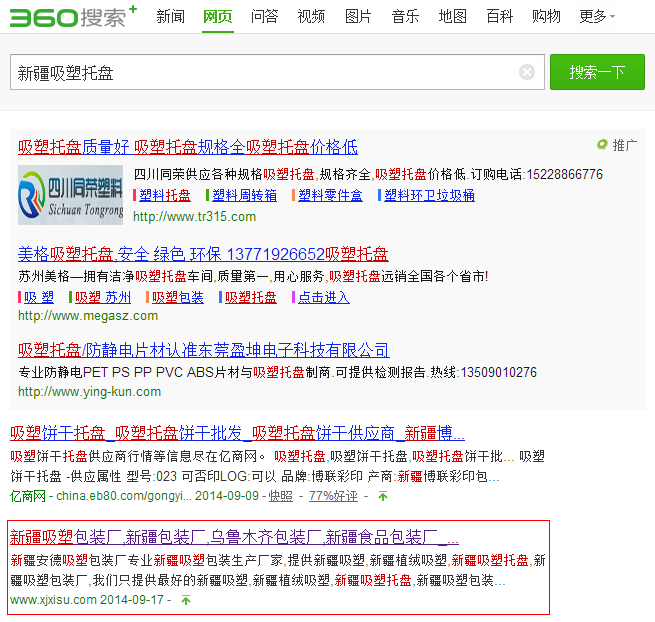Clear the search box with the X icon

(527, 72)
